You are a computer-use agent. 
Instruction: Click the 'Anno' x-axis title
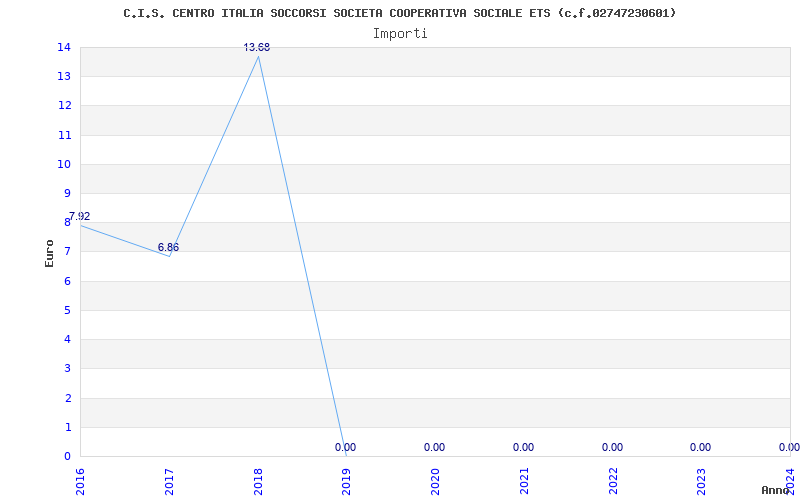[x=775, y=490]
